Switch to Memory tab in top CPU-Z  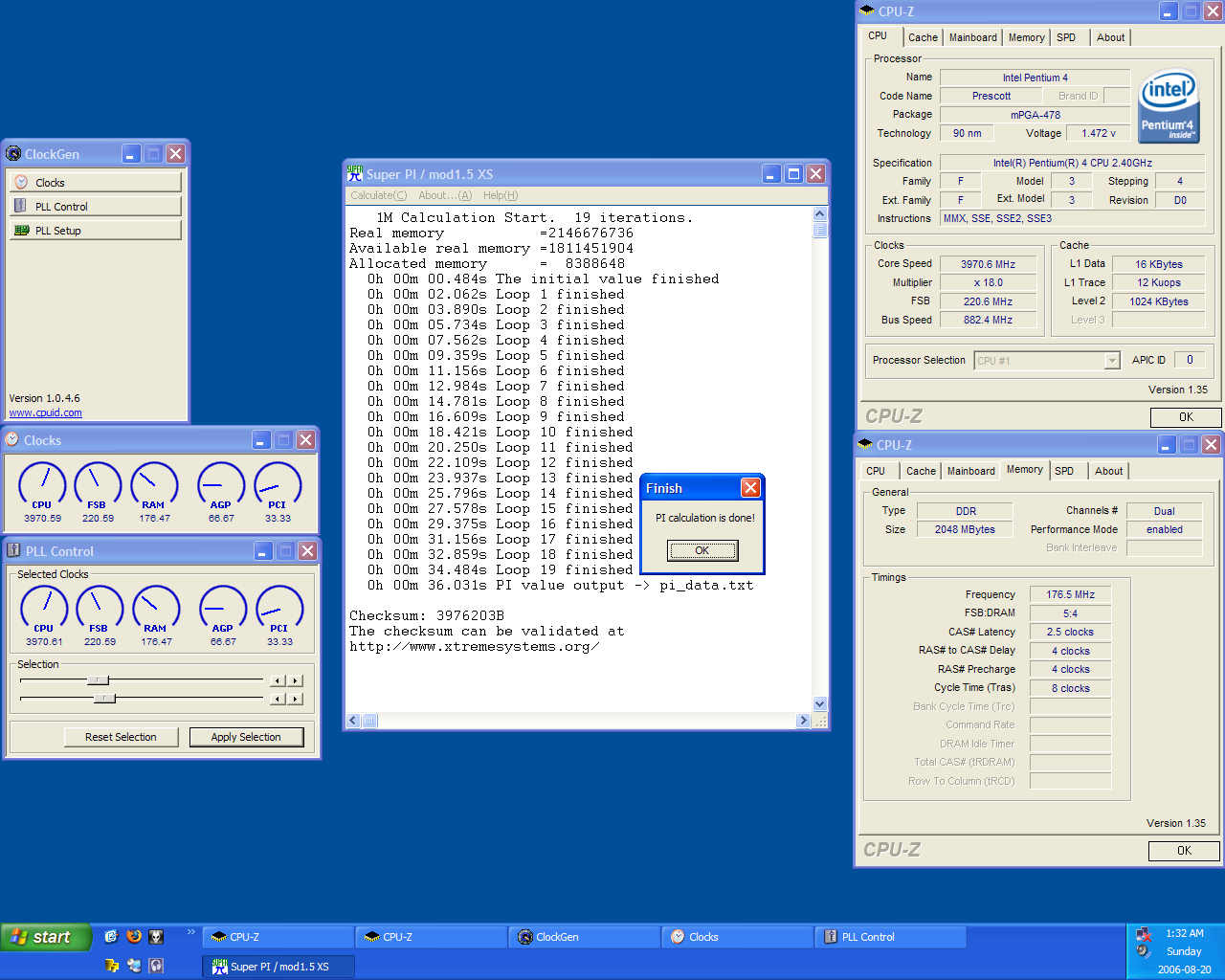1026,37
